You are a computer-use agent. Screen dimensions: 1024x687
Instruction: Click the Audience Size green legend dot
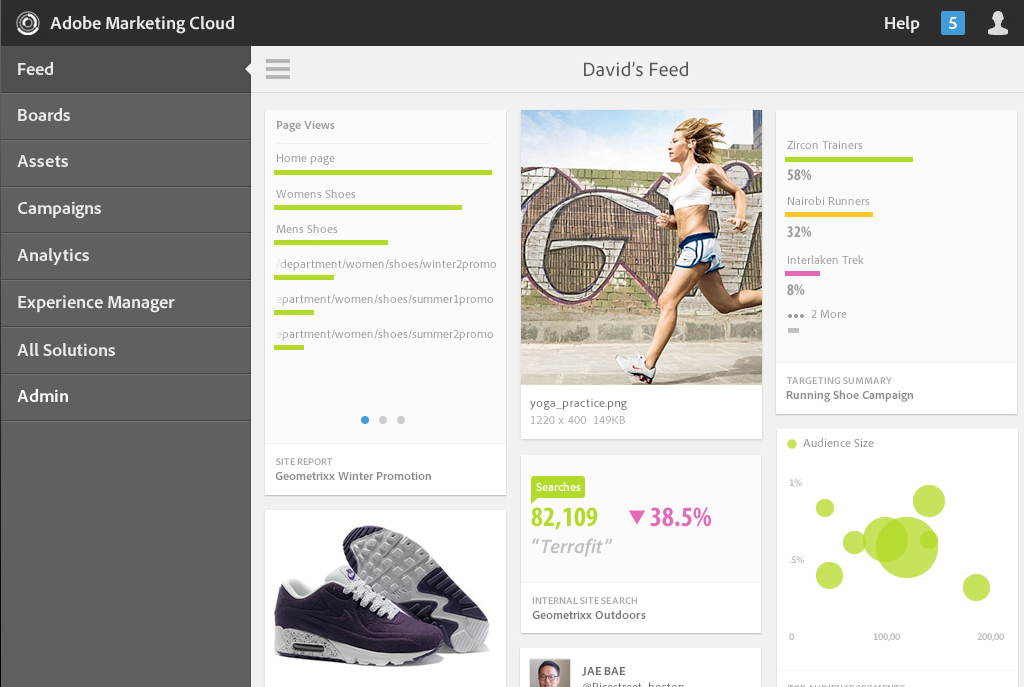[792, 443]
